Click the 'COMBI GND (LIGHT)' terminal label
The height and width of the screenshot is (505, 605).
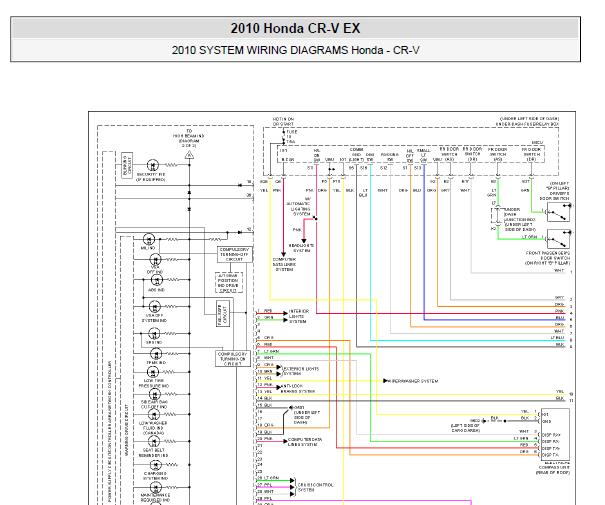pos(356,154)
